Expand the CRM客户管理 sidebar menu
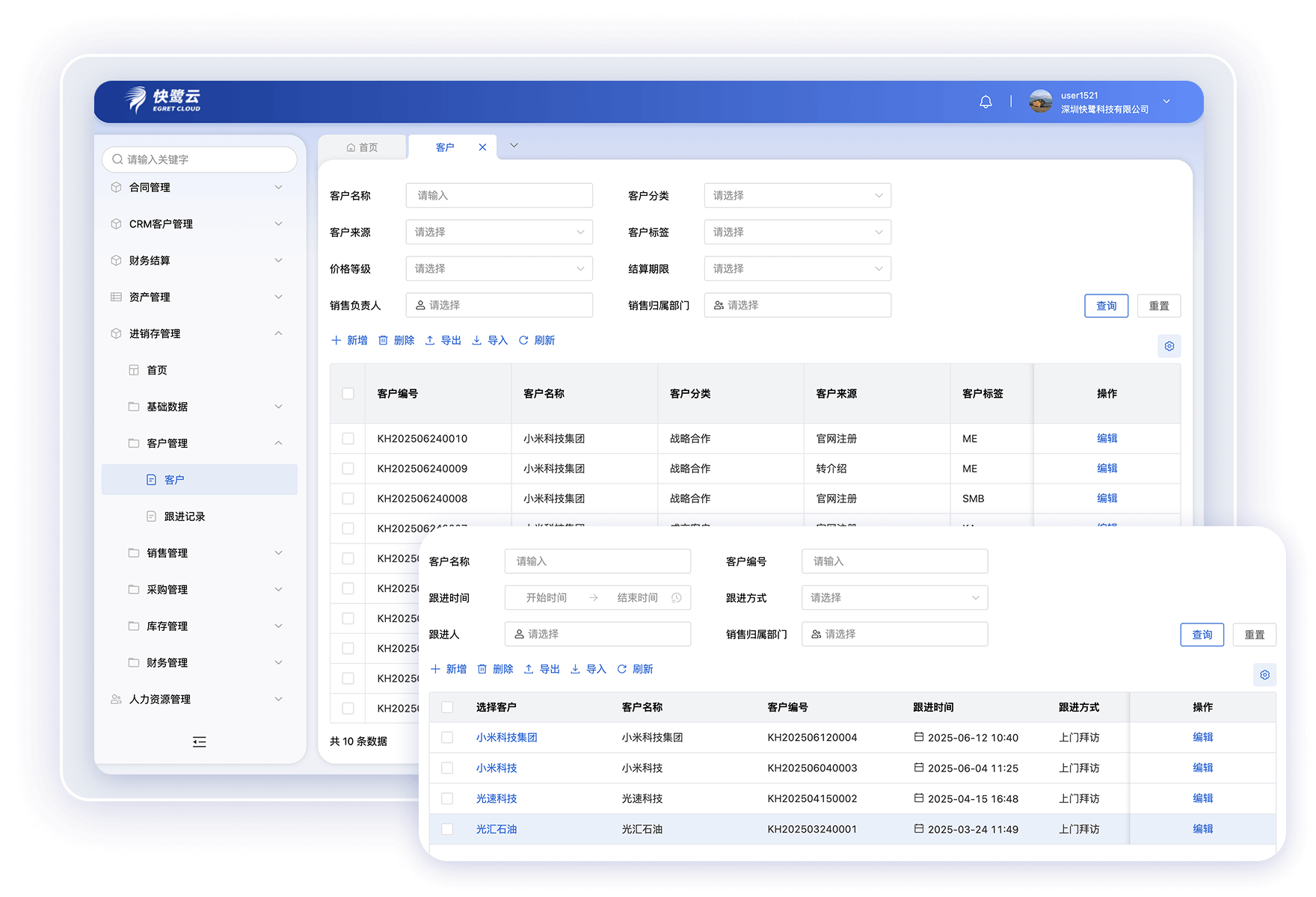This screenshot has width=1316, height=897. click(x=196, y=224)
